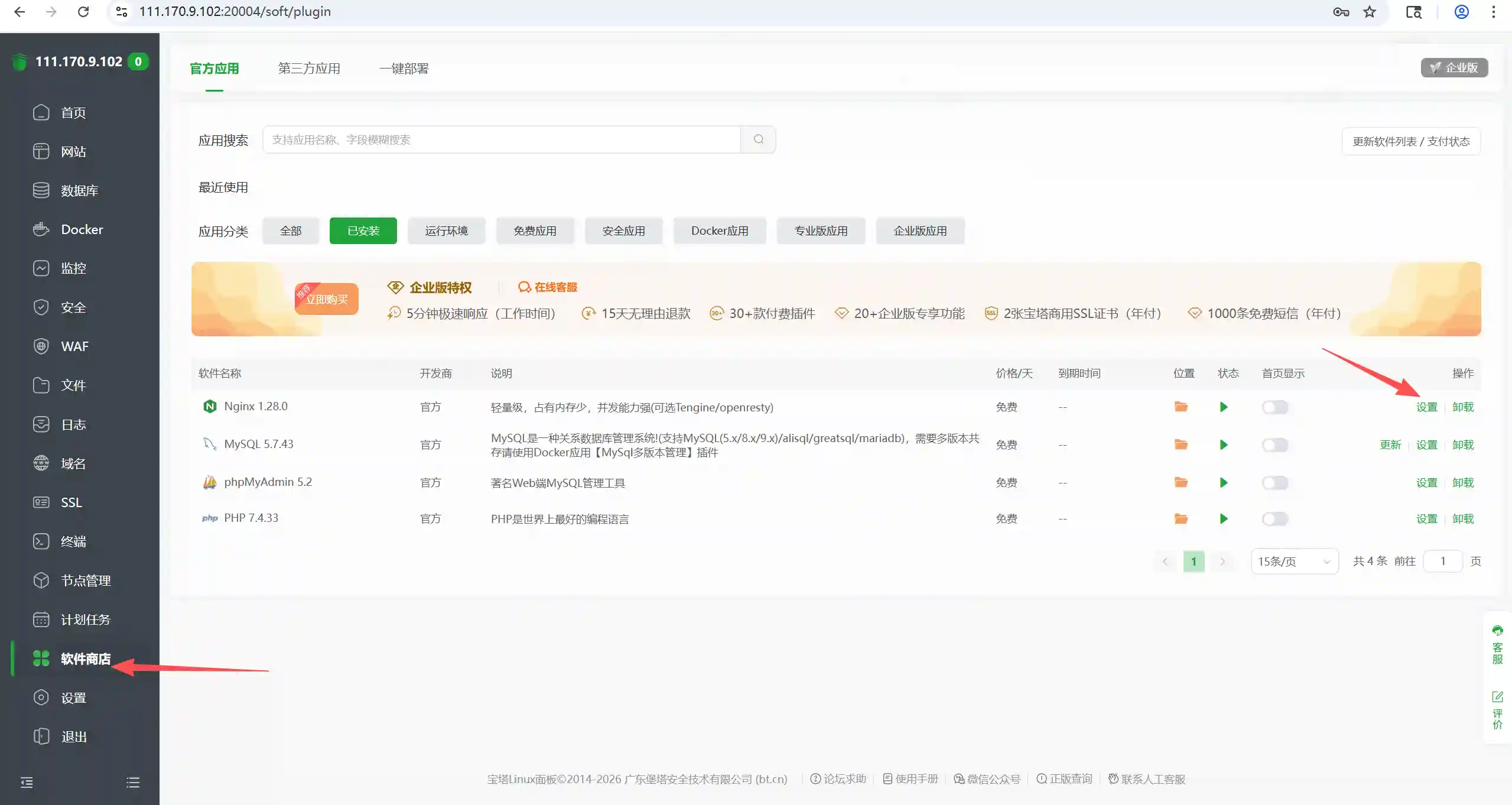The width and height of the screenshot is (1512, 805).
Task: Click 更新软件列表 / 支付状态 button
Action: 1412,141
